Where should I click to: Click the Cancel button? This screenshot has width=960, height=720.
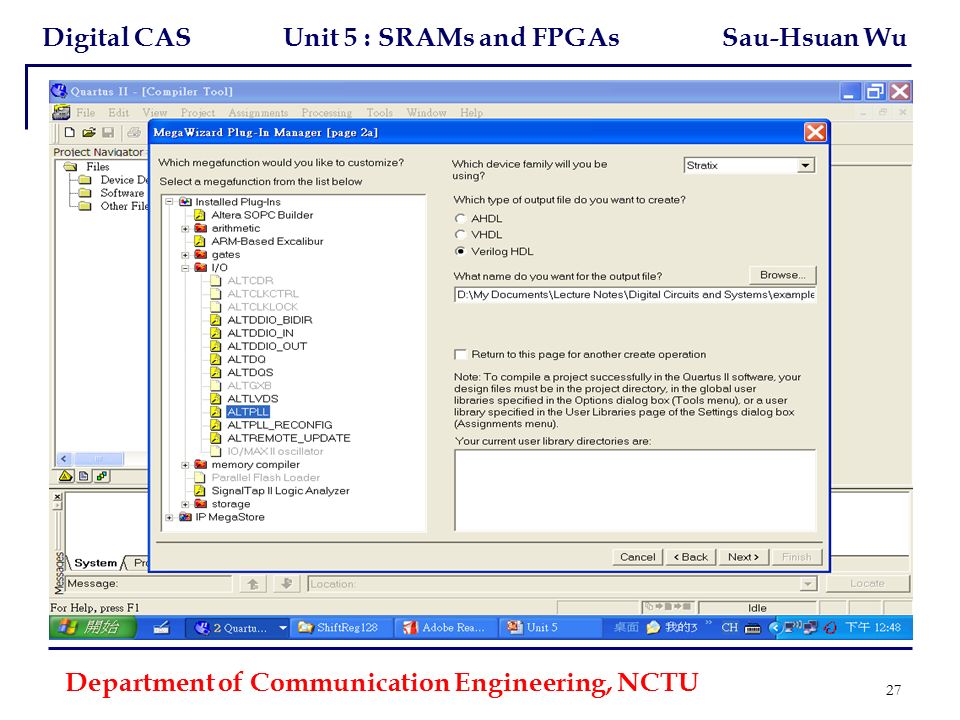point(637,557)
